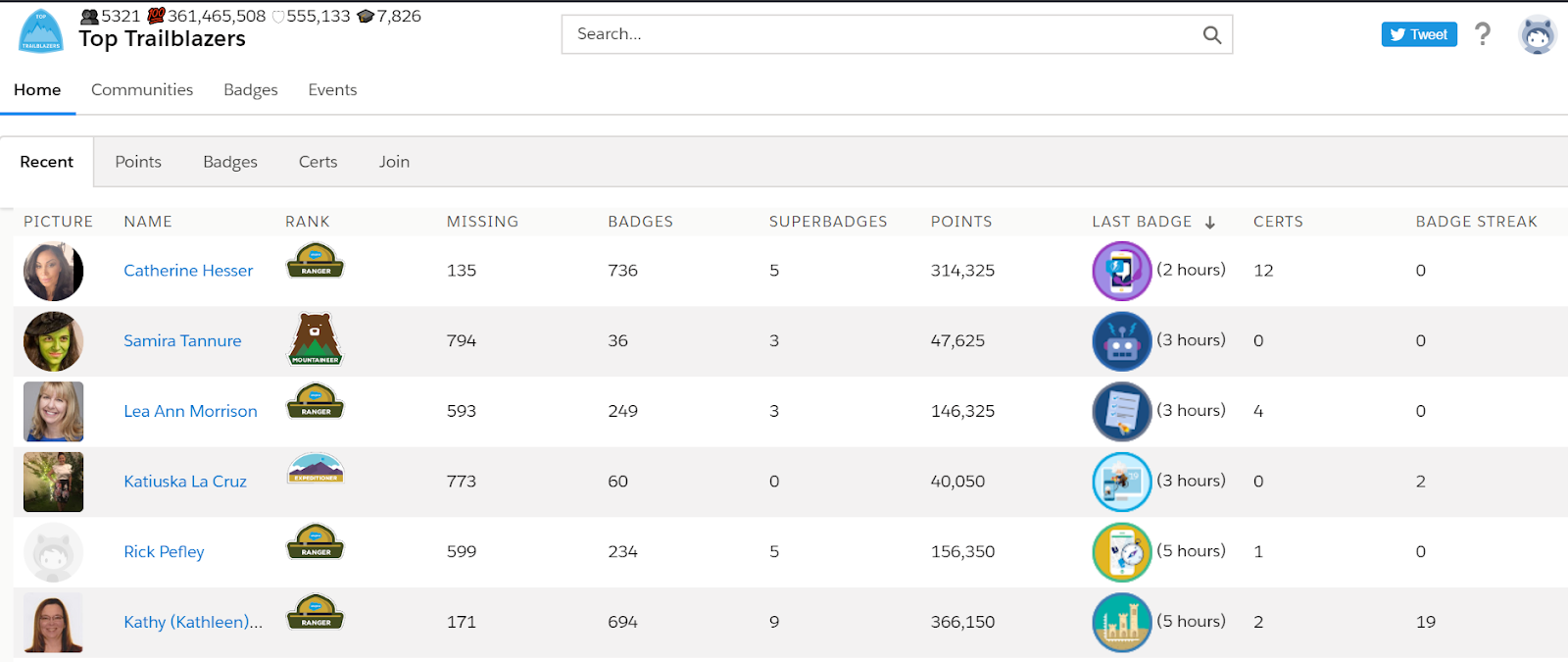Click the Last Badge sort arrow

tap(1210, 223)
